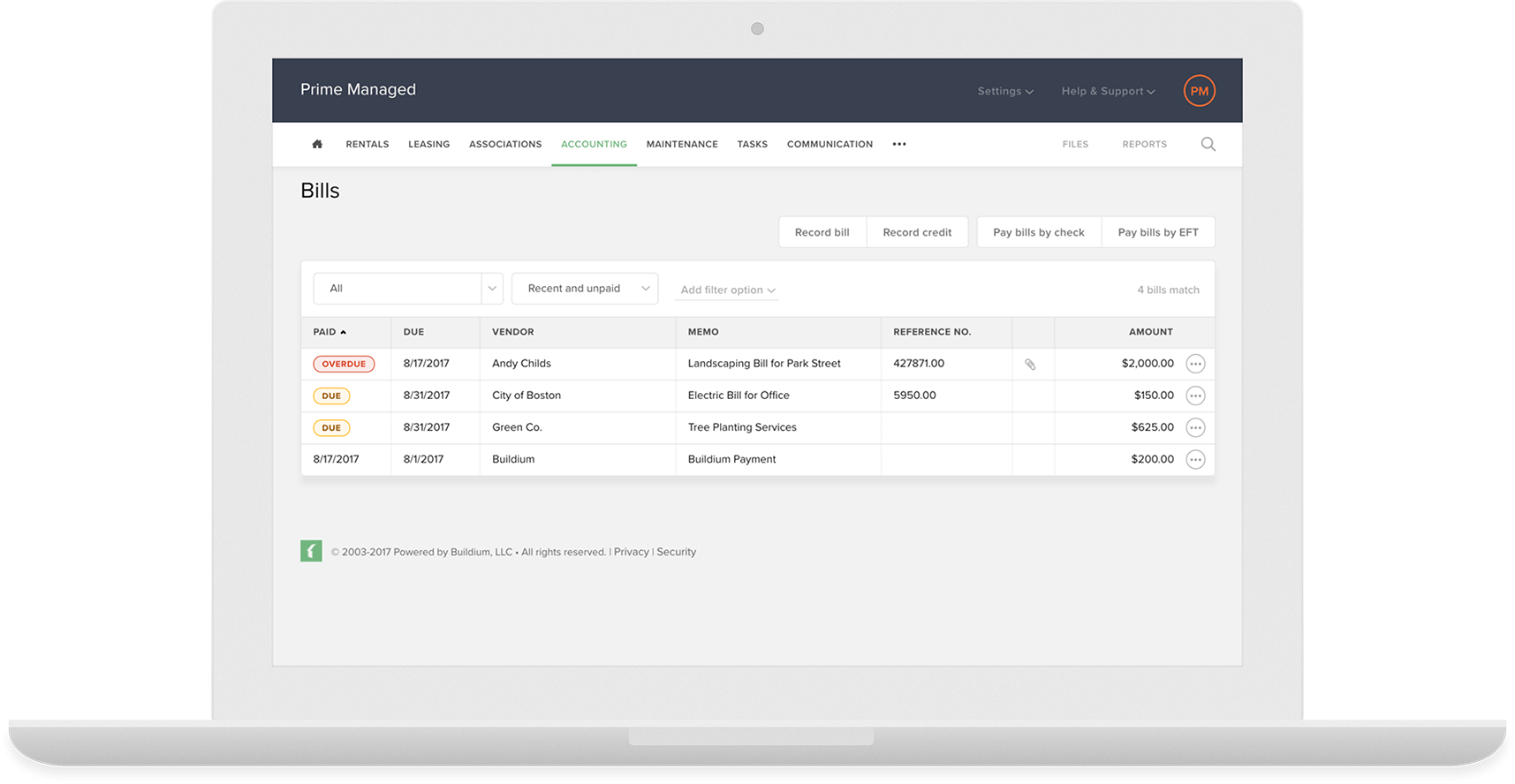This screenshot has height=784, width=1515.
Task: Go to Files
Action: (1075, 144)
